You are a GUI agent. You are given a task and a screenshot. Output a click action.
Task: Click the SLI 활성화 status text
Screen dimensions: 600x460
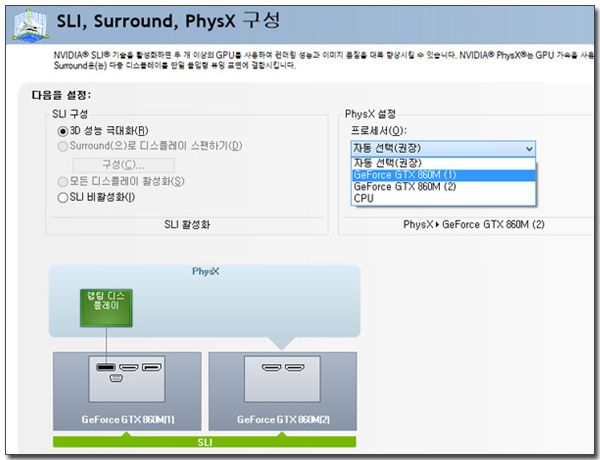point(187,225)
